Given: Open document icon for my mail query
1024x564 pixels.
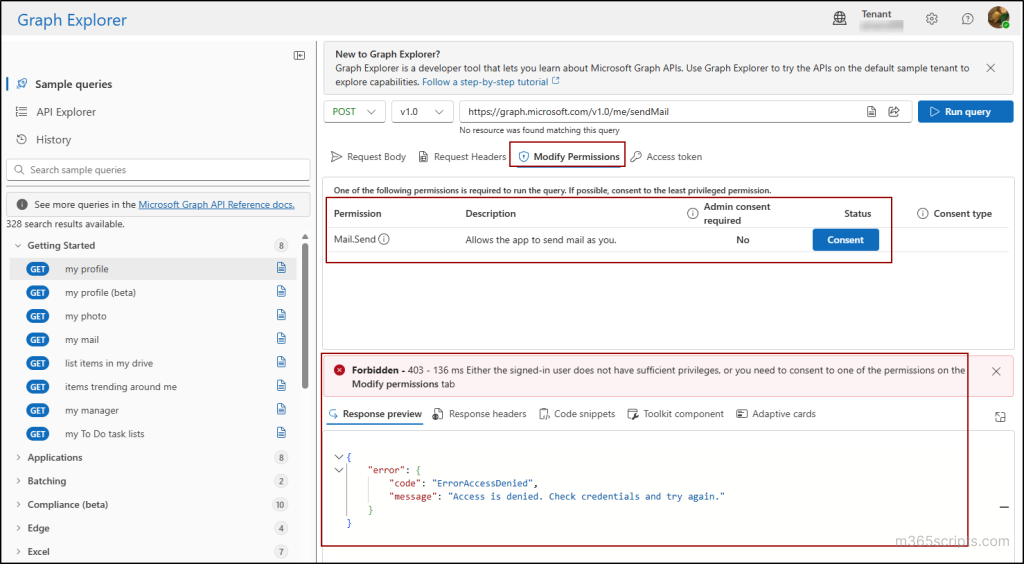Looking at the screenshot, I should (x=281, y=338).
